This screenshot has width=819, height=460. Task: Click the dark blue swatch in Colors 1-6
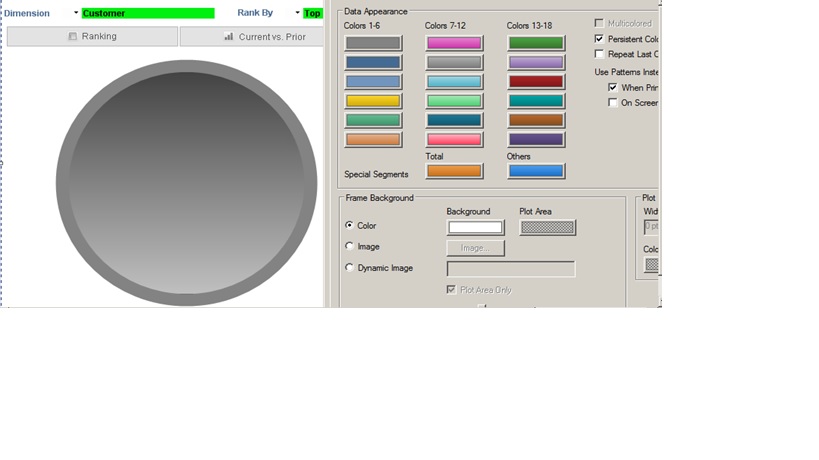coord(373,62)
